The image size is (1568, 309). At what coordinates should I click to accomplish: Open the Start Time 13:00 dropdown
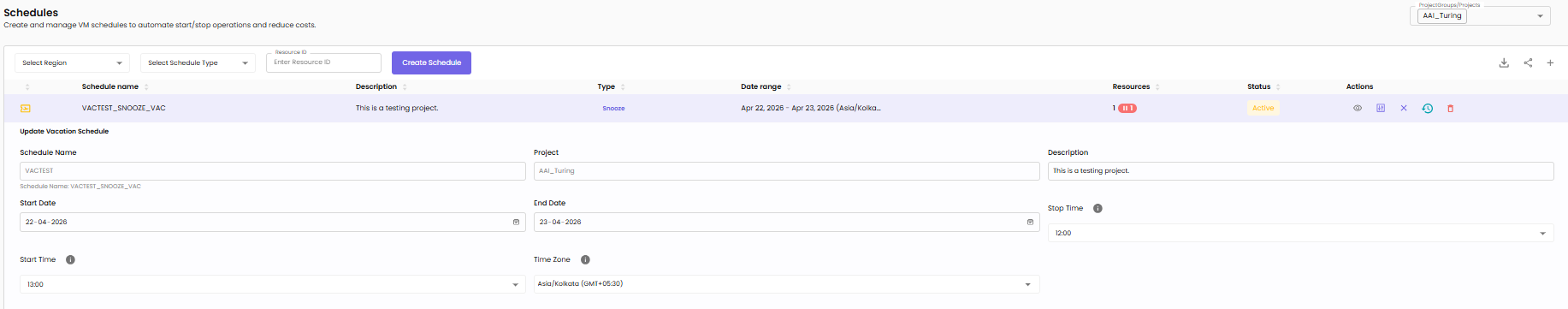(273, 284)
